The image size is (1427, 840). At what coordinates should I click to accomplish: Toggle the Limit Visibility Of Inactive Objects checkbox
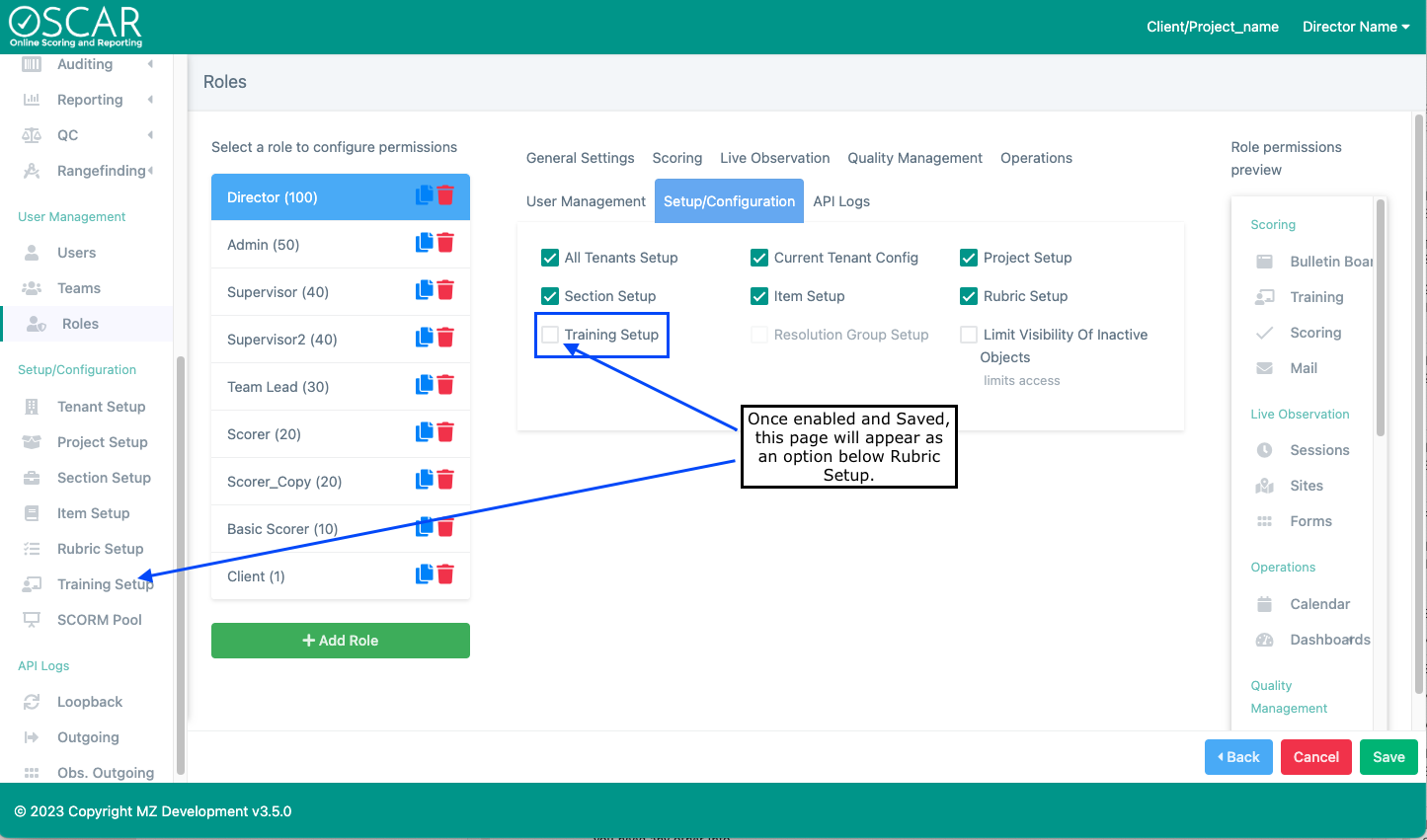969,335
